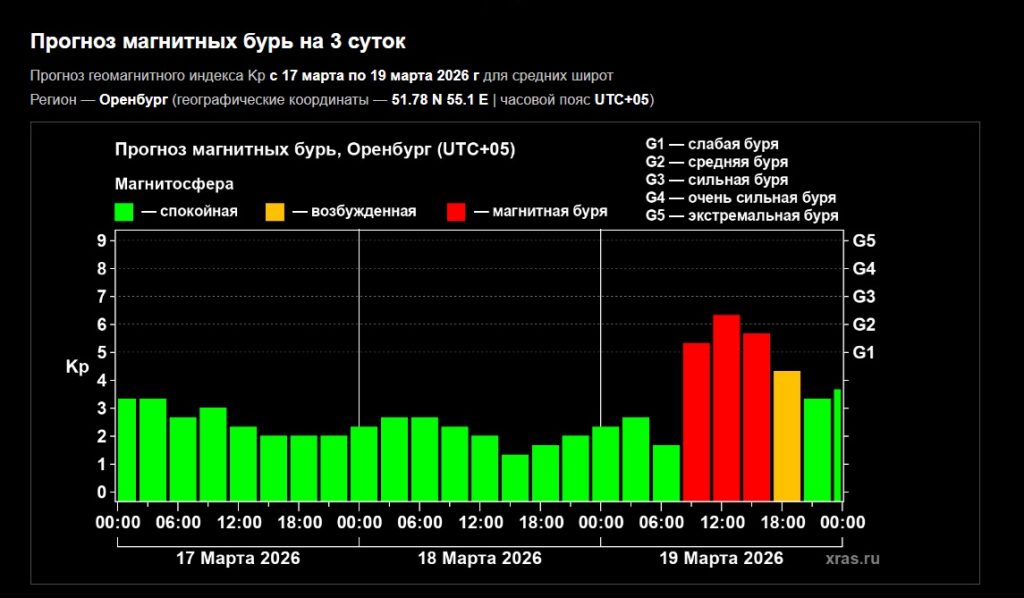Click the page heading 'Прогноз магнитных бурь на 3 суток'
Image resolution: width=1024 pixels, height=598 pixels.
pyautogui.click(x=218, y=42)
